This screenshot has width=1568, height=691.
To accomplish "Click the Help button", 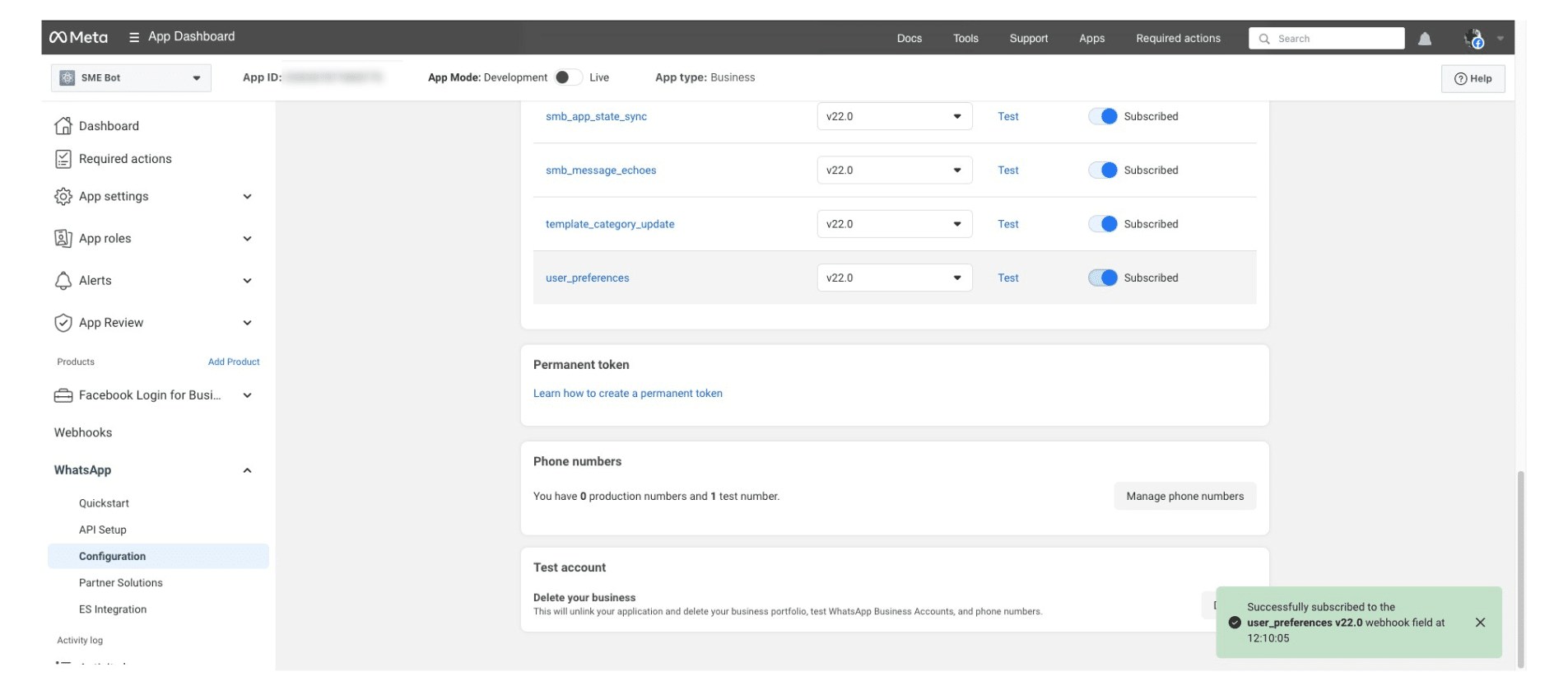I will [1473, 79].
